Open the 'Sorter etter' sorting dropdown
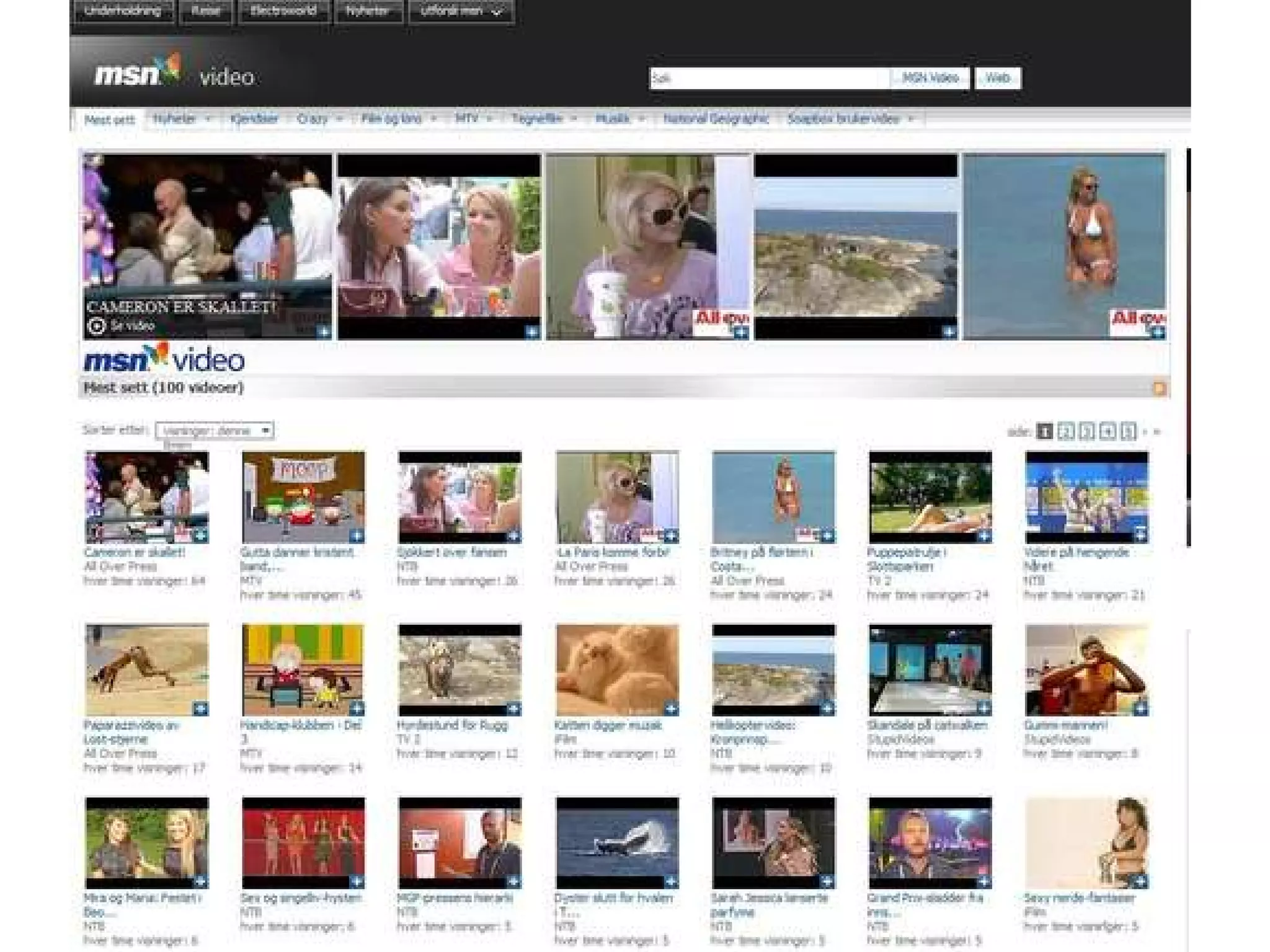Image resolution: width=1270 pixels, height=952 pixels. coord(215,430)
